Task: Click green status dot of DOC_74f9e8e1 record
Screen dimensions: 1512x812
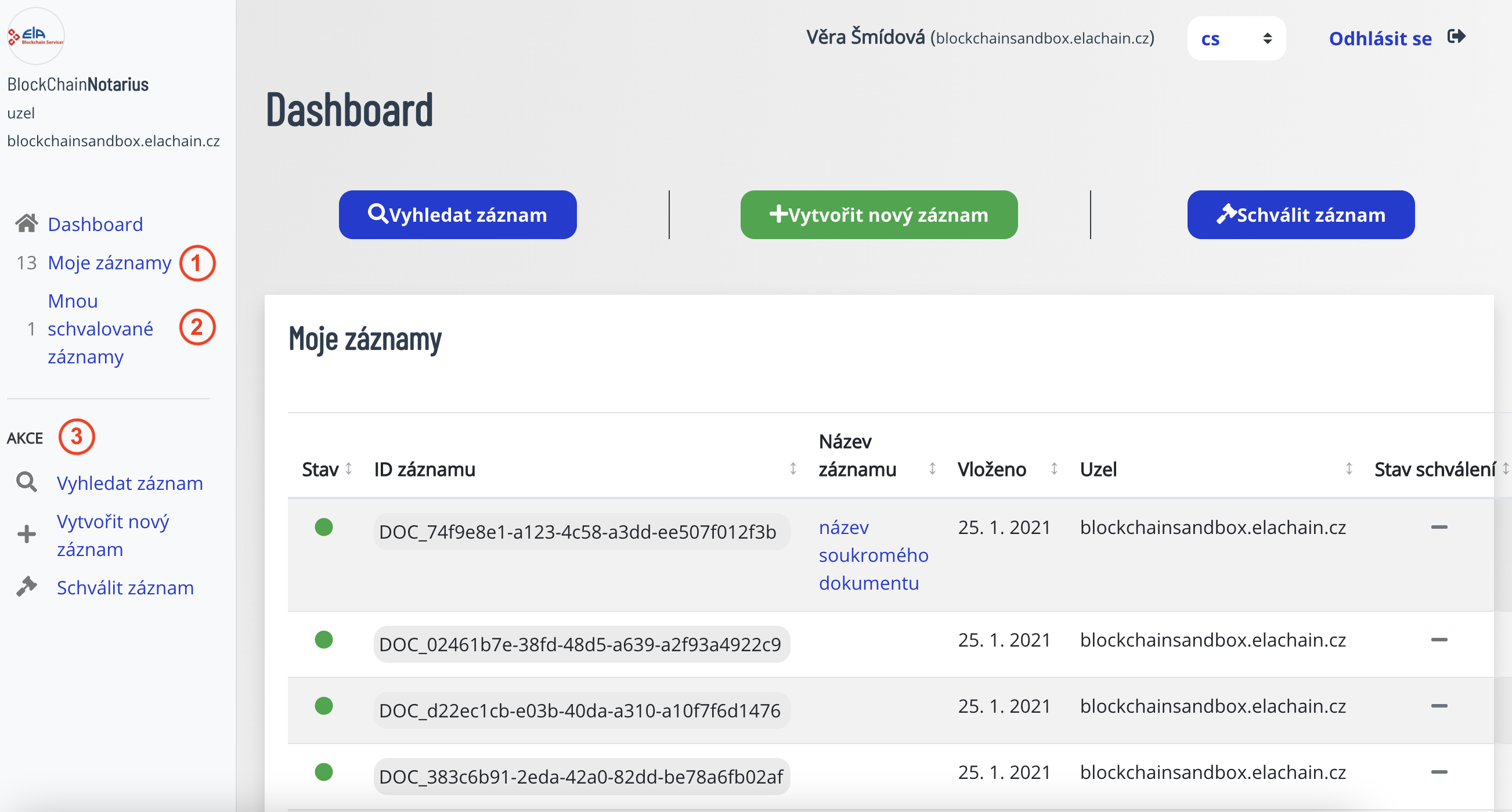Action: (x=323, y=527)
